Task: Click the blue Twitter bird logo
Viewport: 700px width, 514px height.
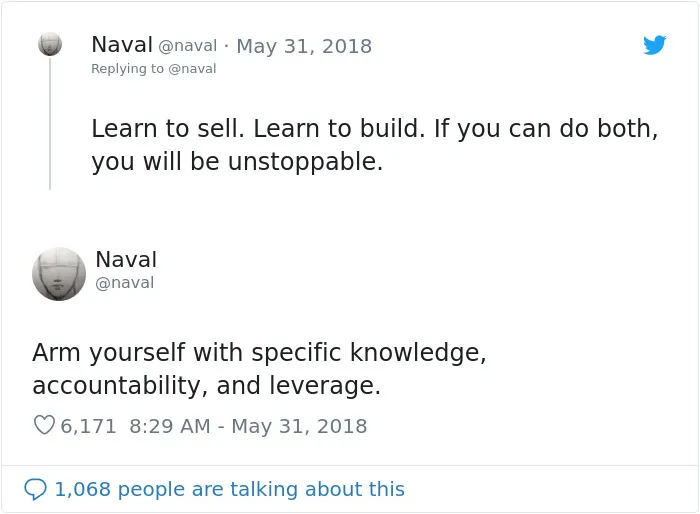Action: 654,45
